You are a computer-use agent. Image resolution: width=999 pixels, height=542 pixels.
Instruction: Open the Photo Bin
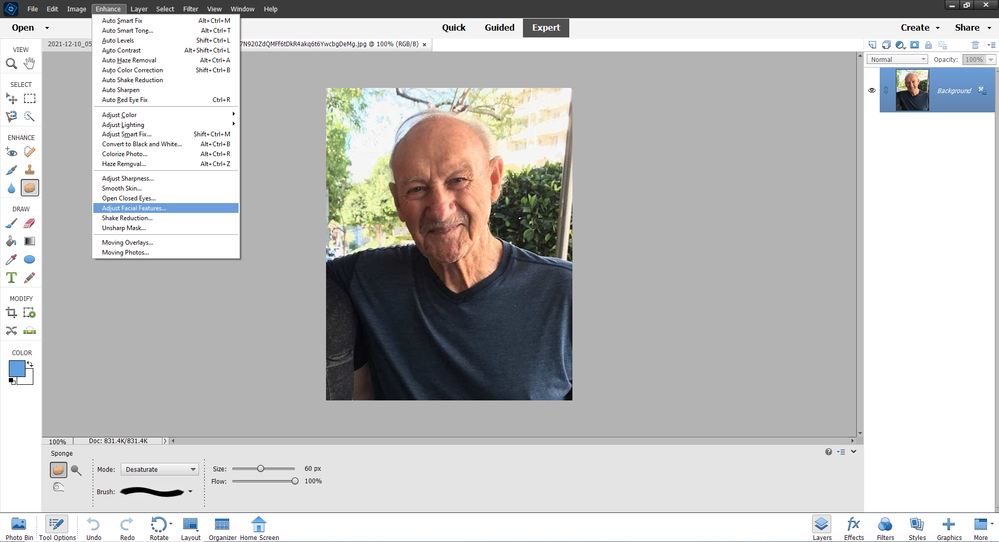click(x=18, y=528)
